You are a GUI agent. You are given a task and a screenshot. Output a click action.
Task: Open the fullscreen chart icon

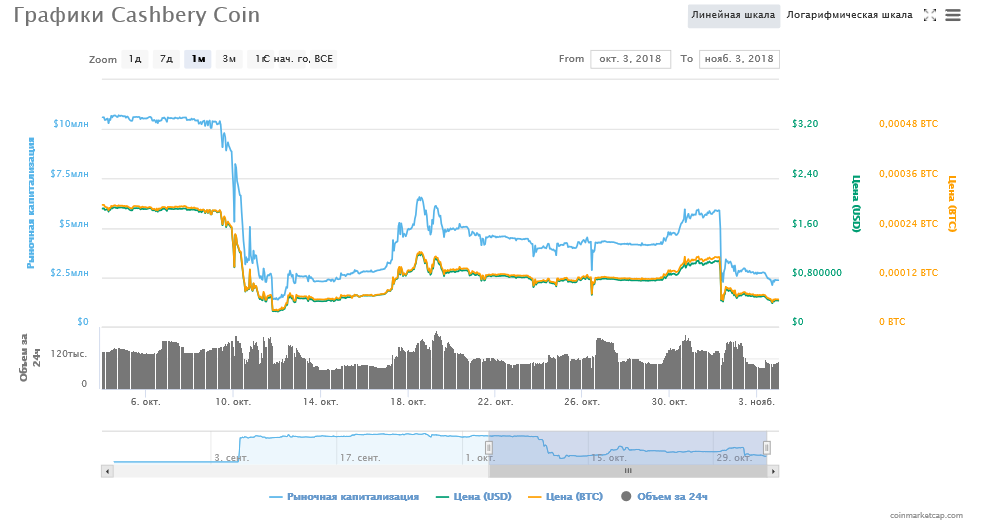click(930, 15)
